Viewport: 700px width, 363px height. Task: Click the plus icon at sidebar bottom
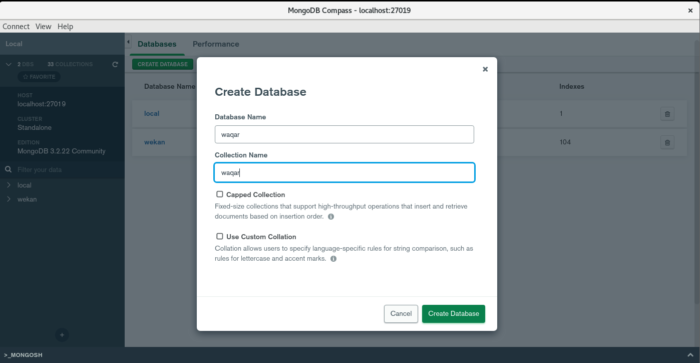coord(62,335)
